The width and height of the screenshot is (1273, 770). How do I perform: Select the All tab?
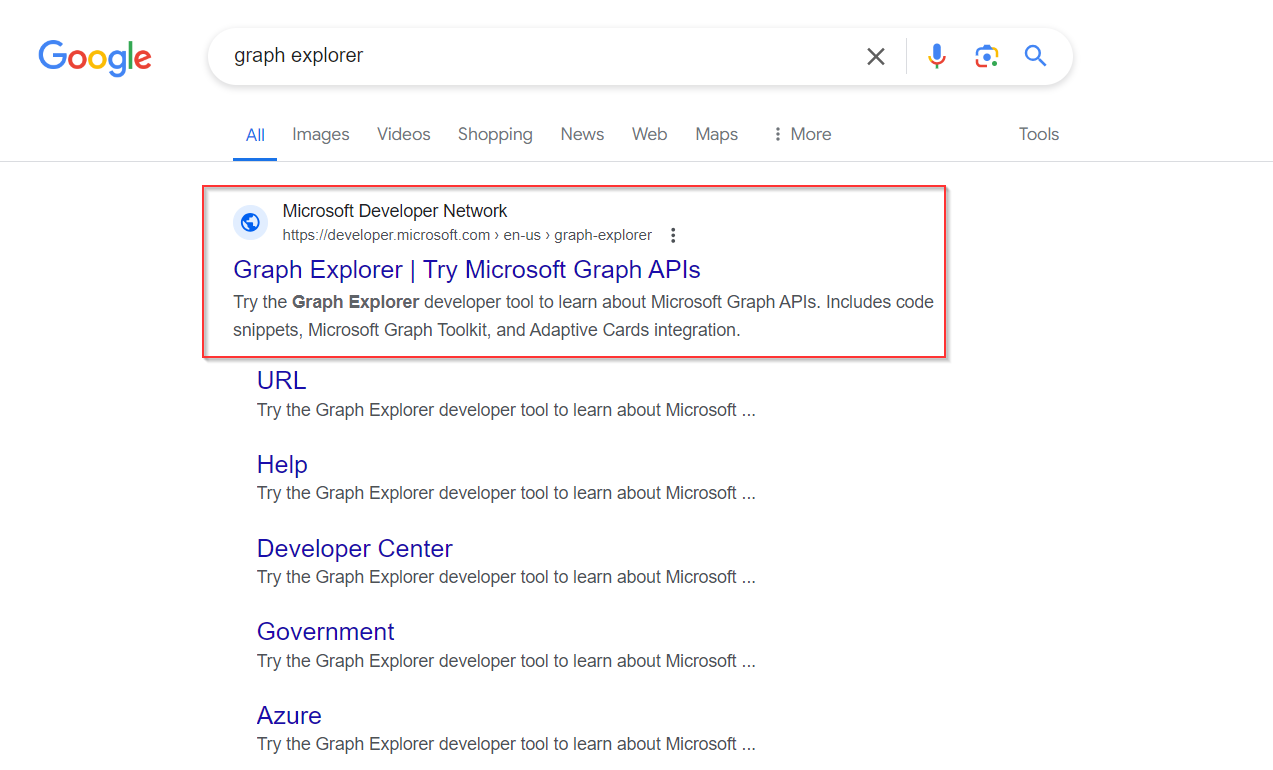point(256,135)
